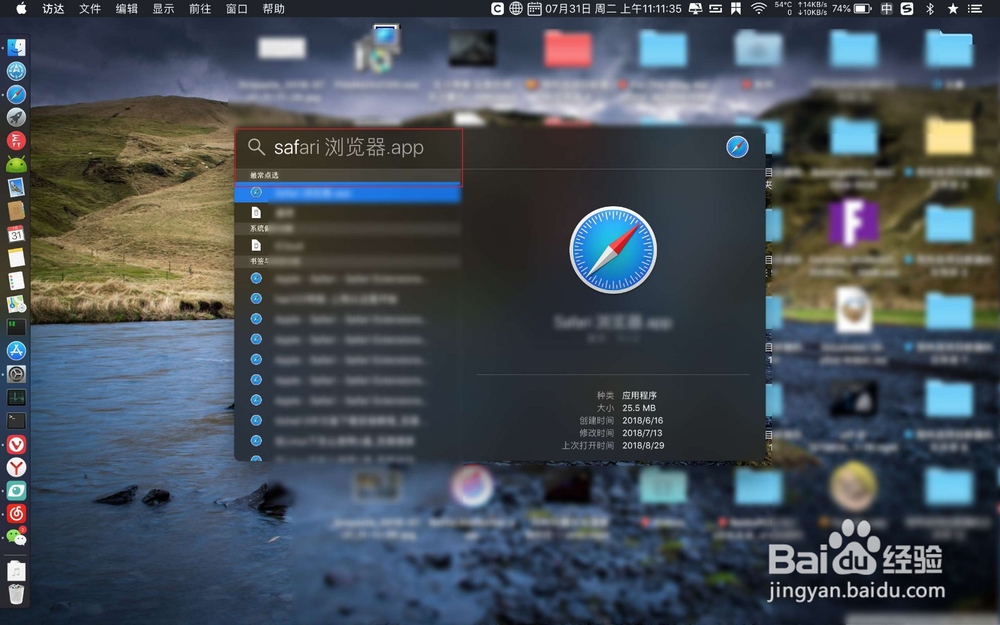This screenshot has width=1000, height=625.
Task: Open Calendar in the Dock
Action: [16, 234]
